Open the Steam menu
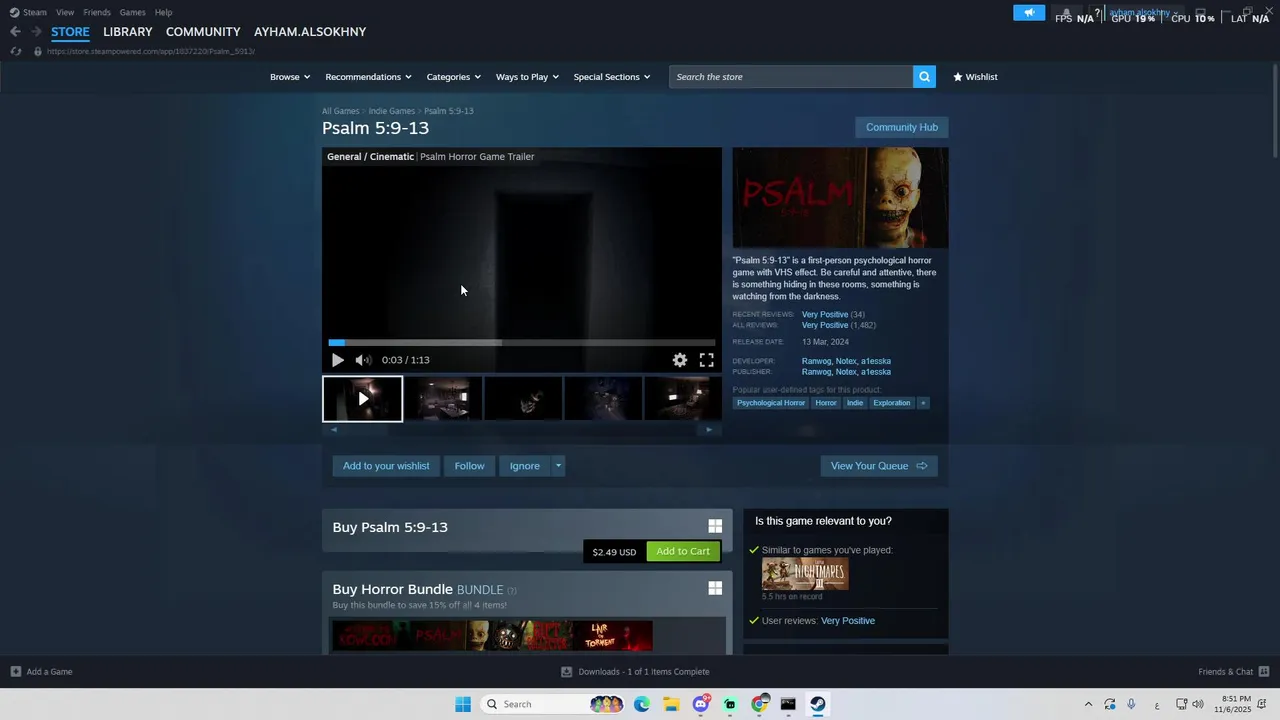 pos(28,12)
